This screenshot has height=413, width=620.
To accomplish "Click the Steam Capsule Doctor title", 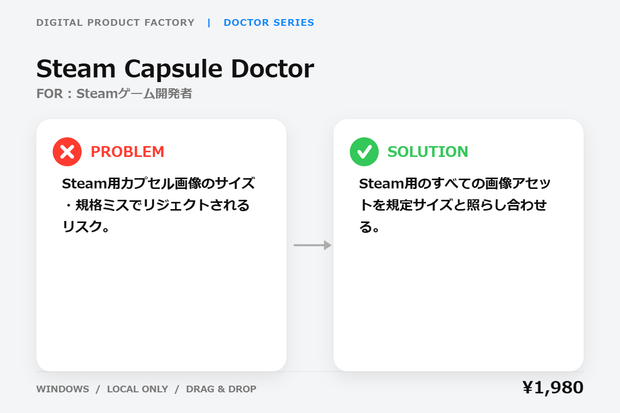I will pos(175,69).
